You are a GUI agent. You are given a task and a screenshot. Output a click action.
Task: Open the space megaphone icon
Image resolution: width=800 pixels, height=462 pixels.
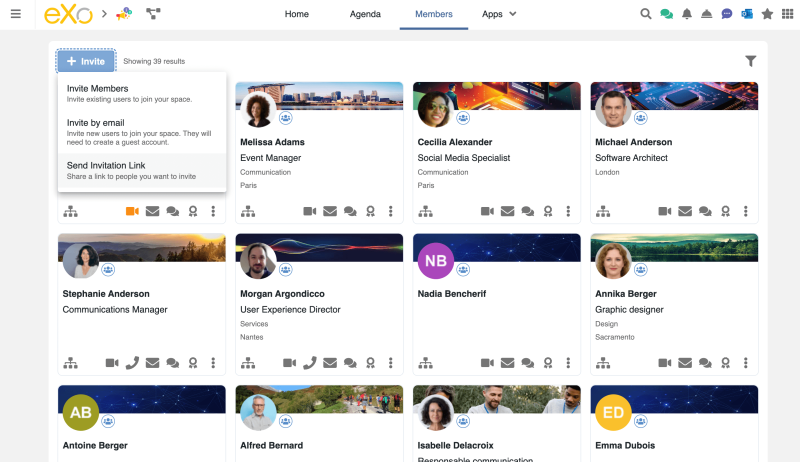pos(124,14)
